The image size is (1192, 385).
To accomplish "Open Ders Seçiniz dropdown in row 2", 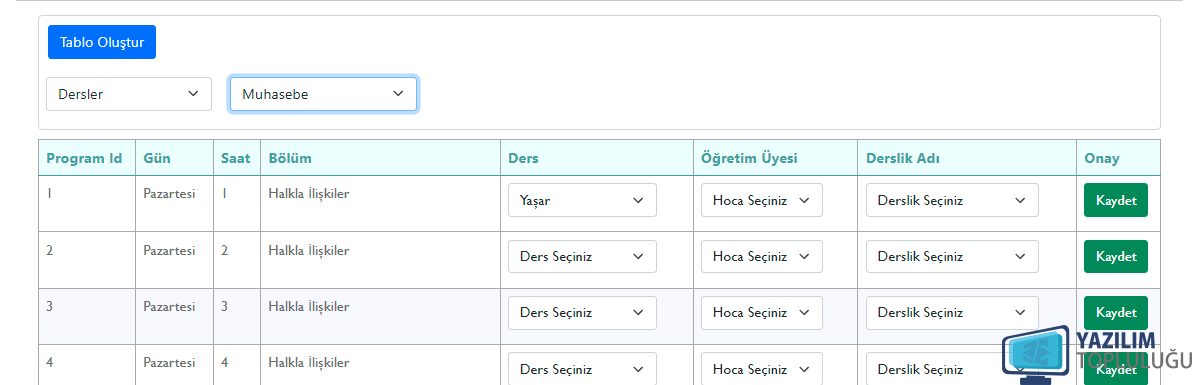I will tap(582, 256).
